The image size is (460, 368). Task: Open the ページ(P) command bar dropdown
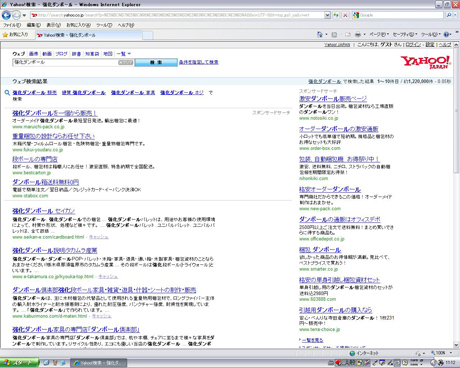[379, 34]
